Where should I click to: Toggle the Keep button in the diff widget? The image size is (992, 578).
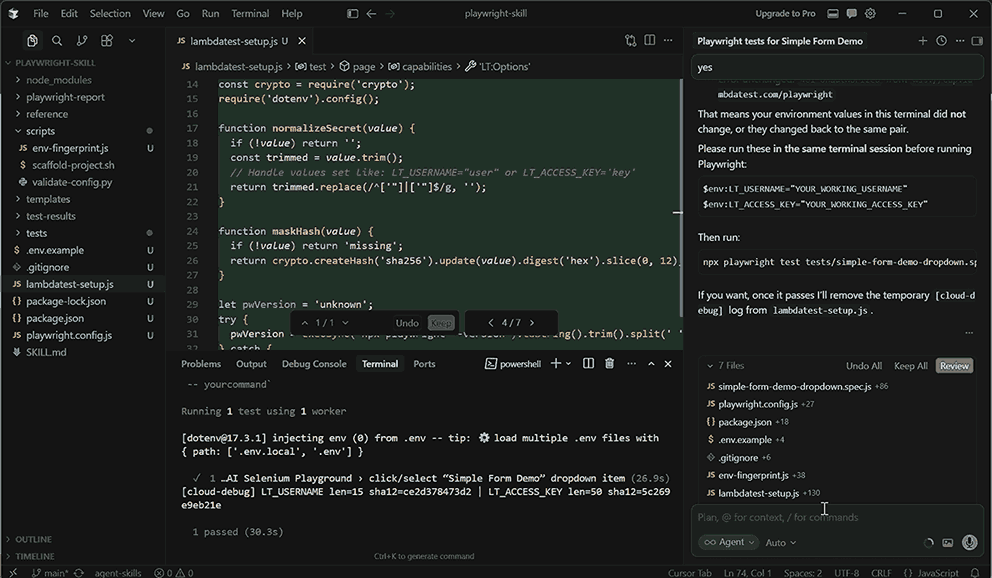441,323
